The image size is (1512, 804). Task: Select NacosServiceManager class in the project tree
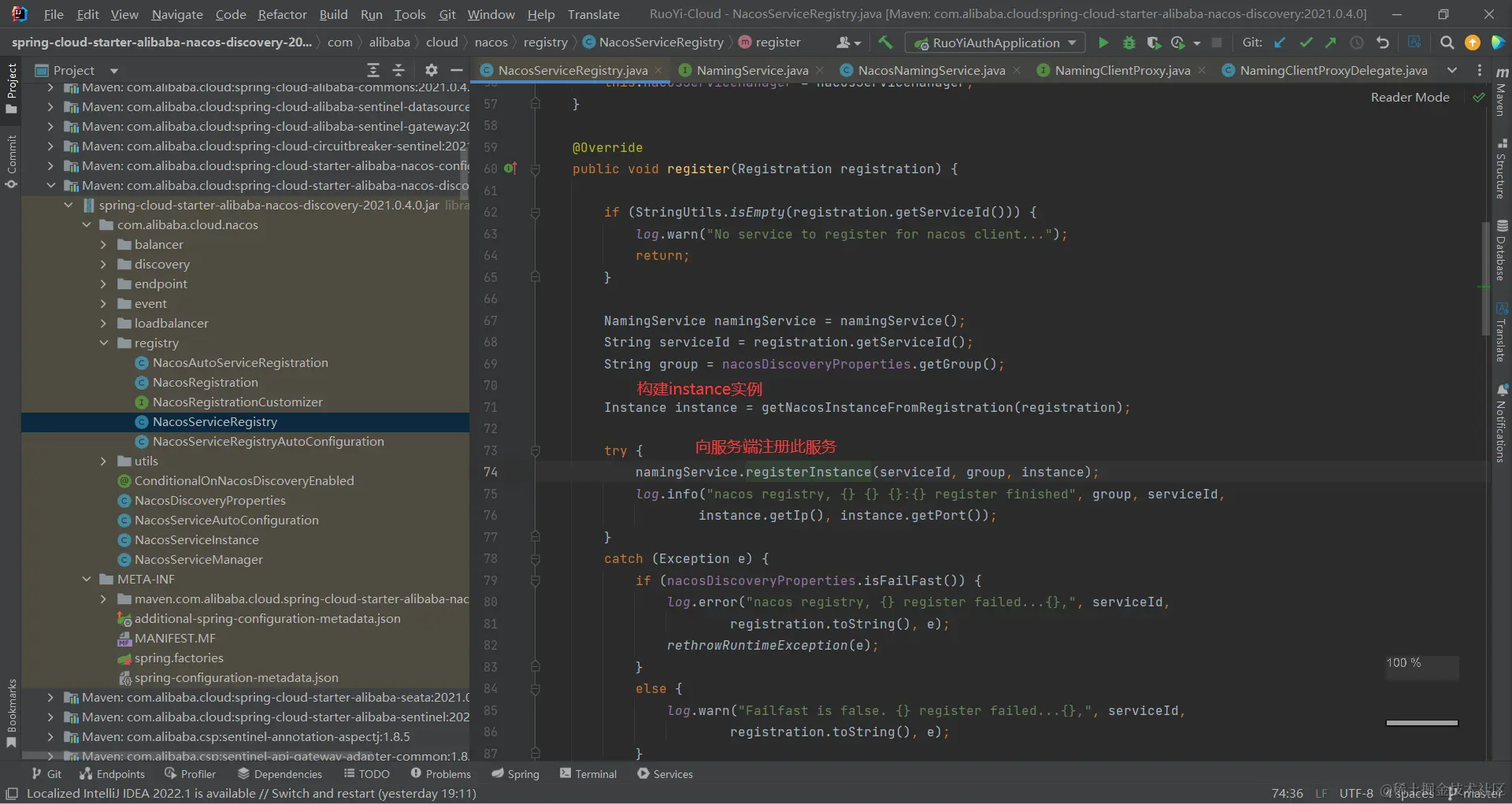(x=198, y=560)
